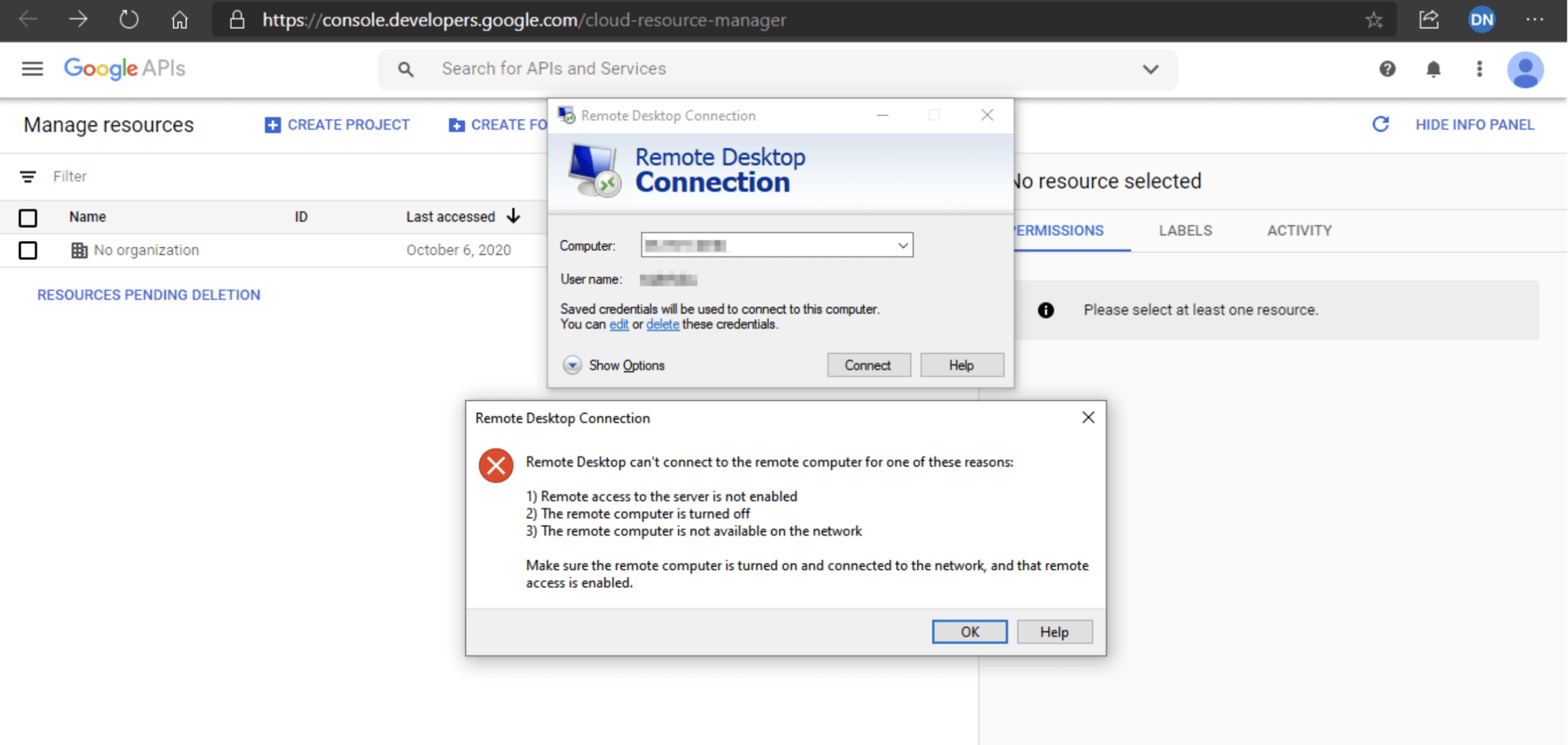Check the select-all checkbox in table header
Image resolution: width=1568 pixels, height=745 pixels.
click(x=28, y=218)
